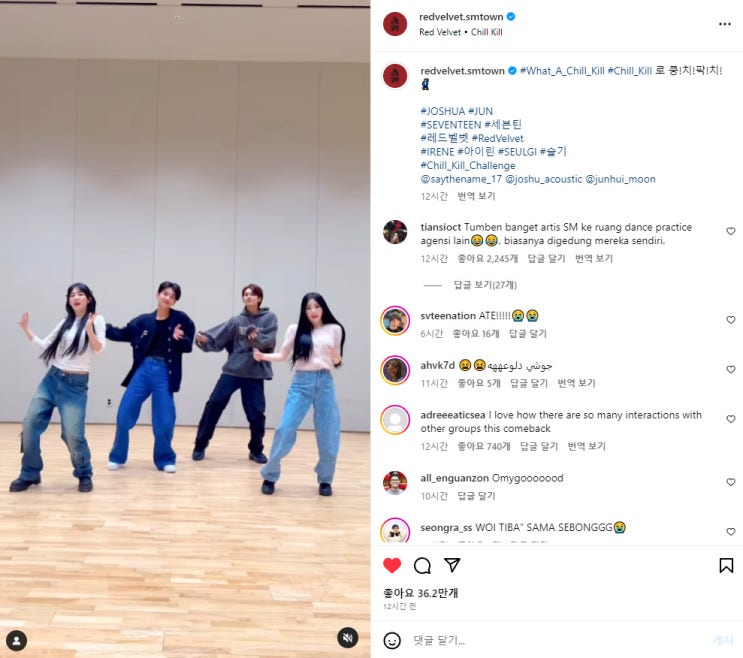Show tagged people icon on video
743x658 pixels.
[17, 641]
